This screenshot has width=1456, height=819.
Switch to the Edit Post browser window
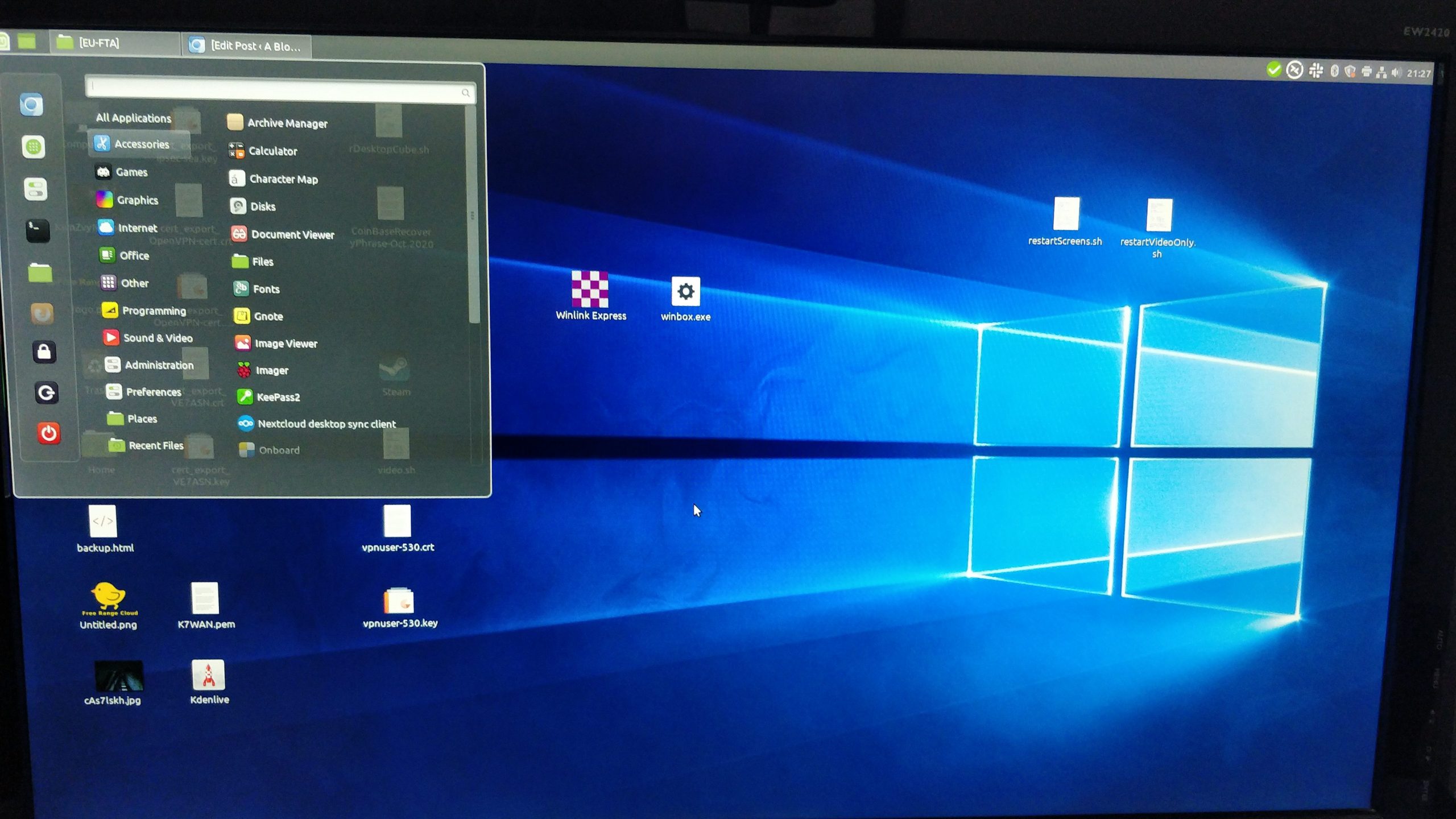pyautogui.click(x=246, y=45)
